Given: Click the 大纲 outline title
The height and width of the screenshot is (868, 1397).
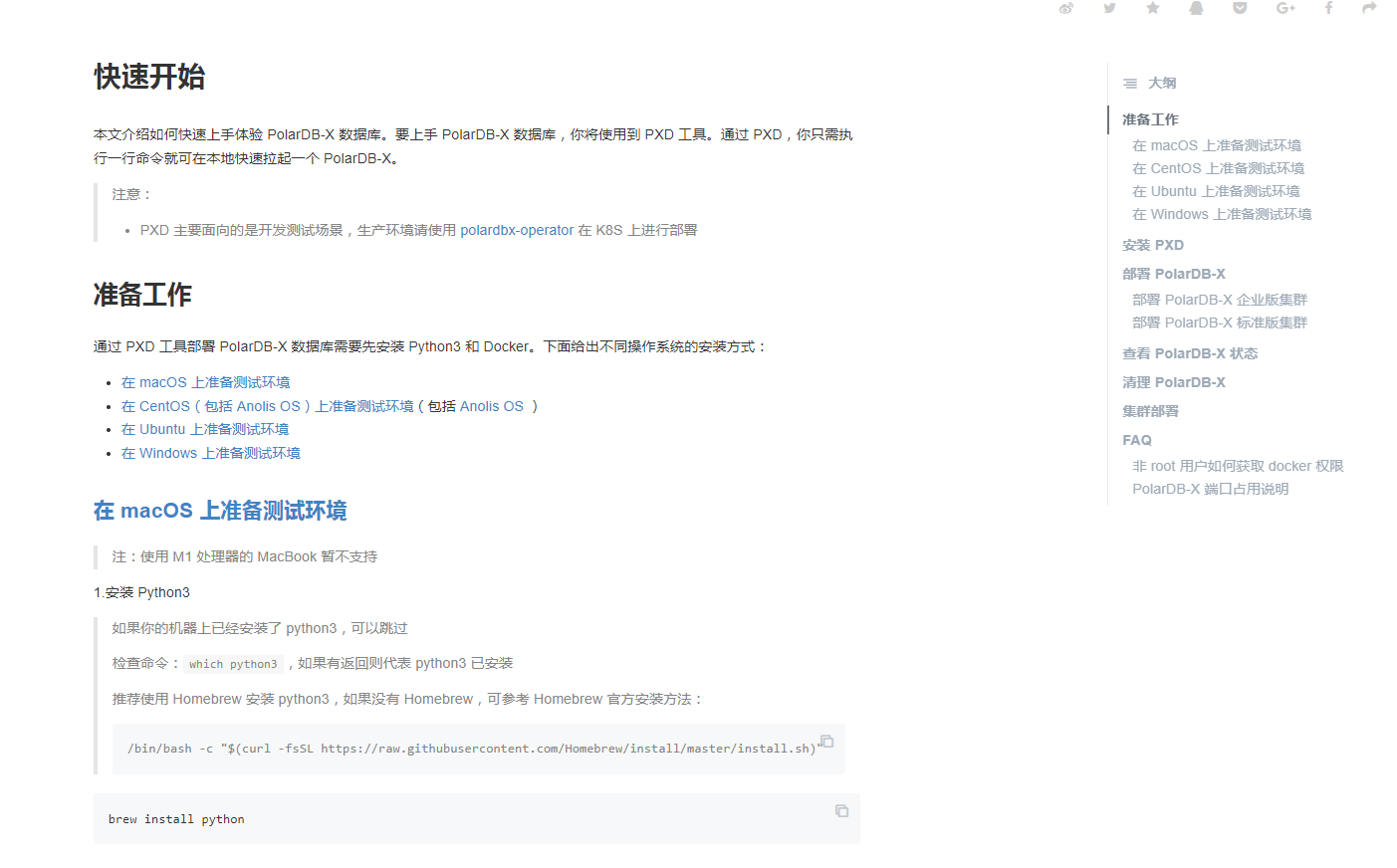Looking at the screenshot, I should point(1162,84).
